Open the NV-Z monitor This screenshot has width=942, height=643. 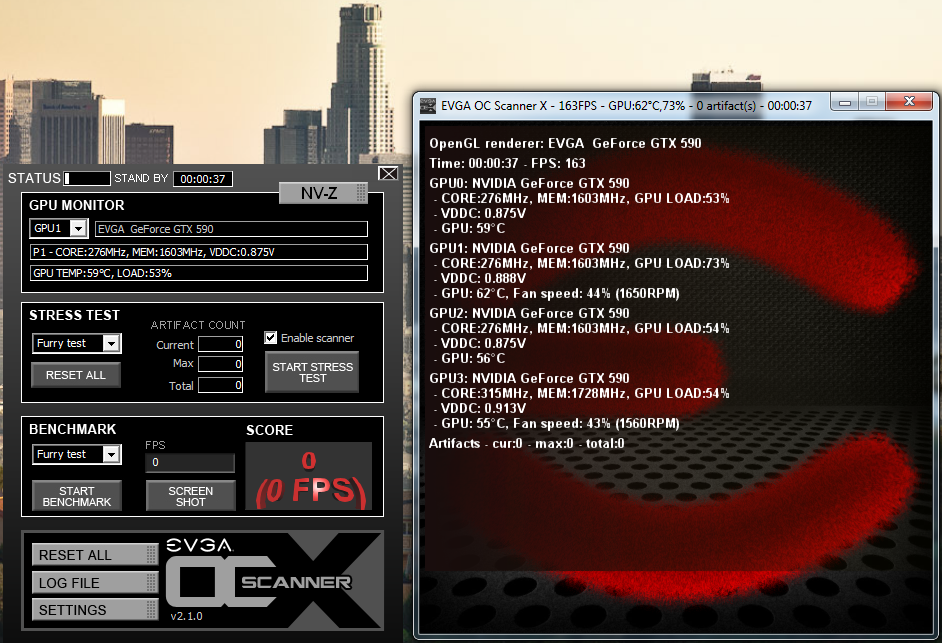point(322,193)
